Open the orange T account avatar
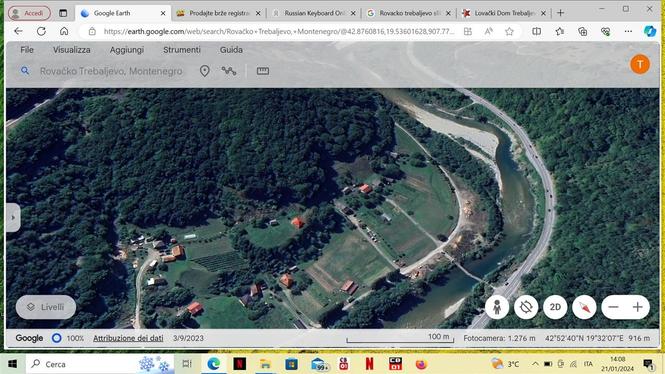The height and width of the screenshot is (374, 665). coord(640,64)
